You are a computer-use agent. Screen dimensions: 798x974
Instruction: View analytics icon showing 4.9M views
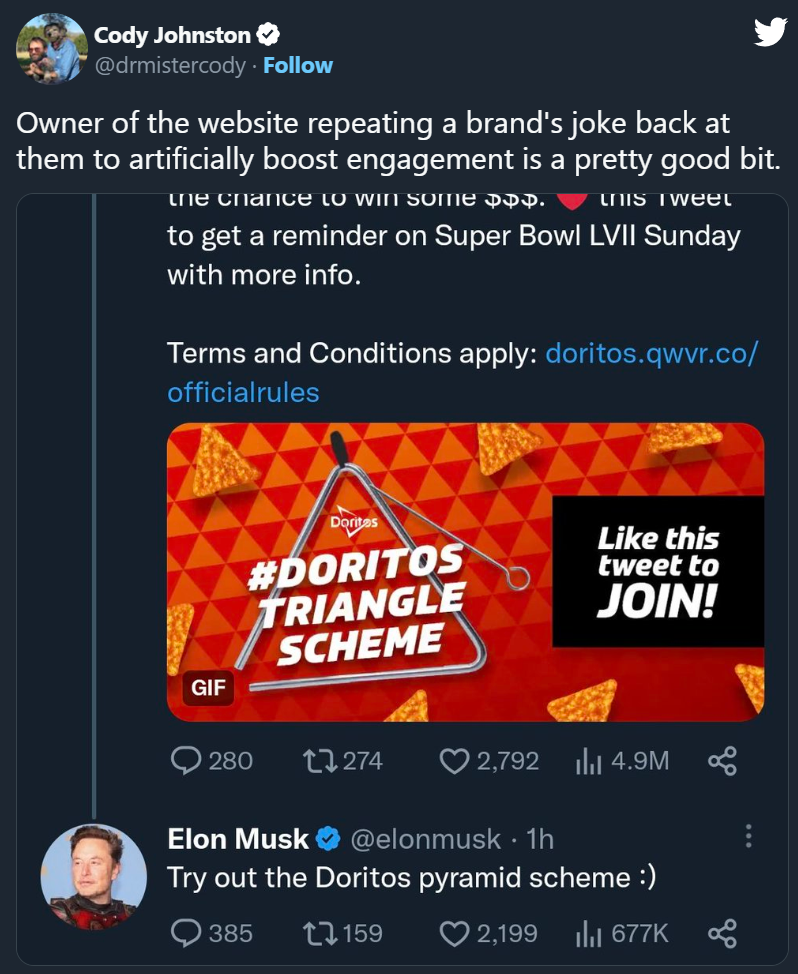coord(587,761)
